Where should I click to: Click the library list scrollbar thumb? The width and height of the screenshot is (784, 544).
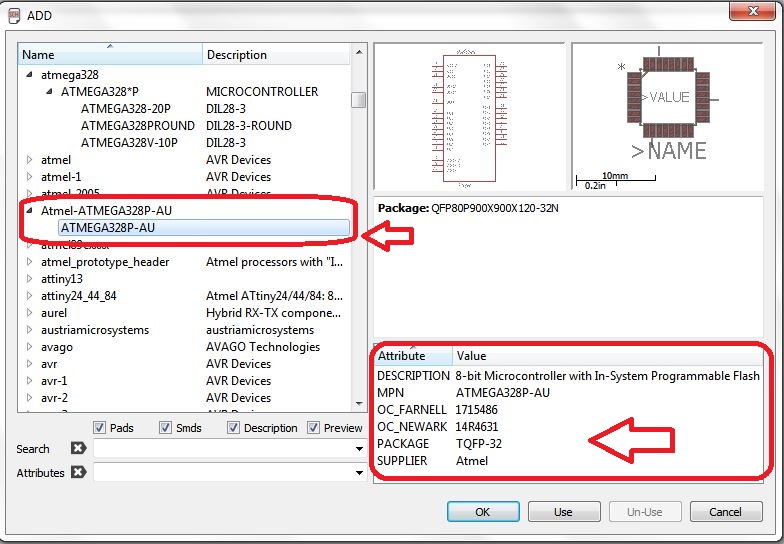[358, 99]
